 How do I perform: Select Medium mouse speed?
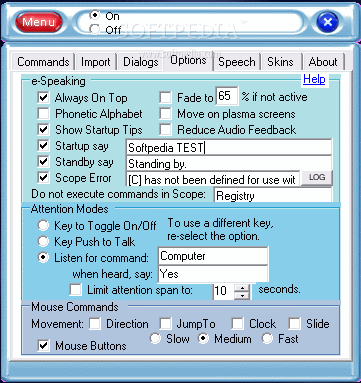tap(203, 339)
